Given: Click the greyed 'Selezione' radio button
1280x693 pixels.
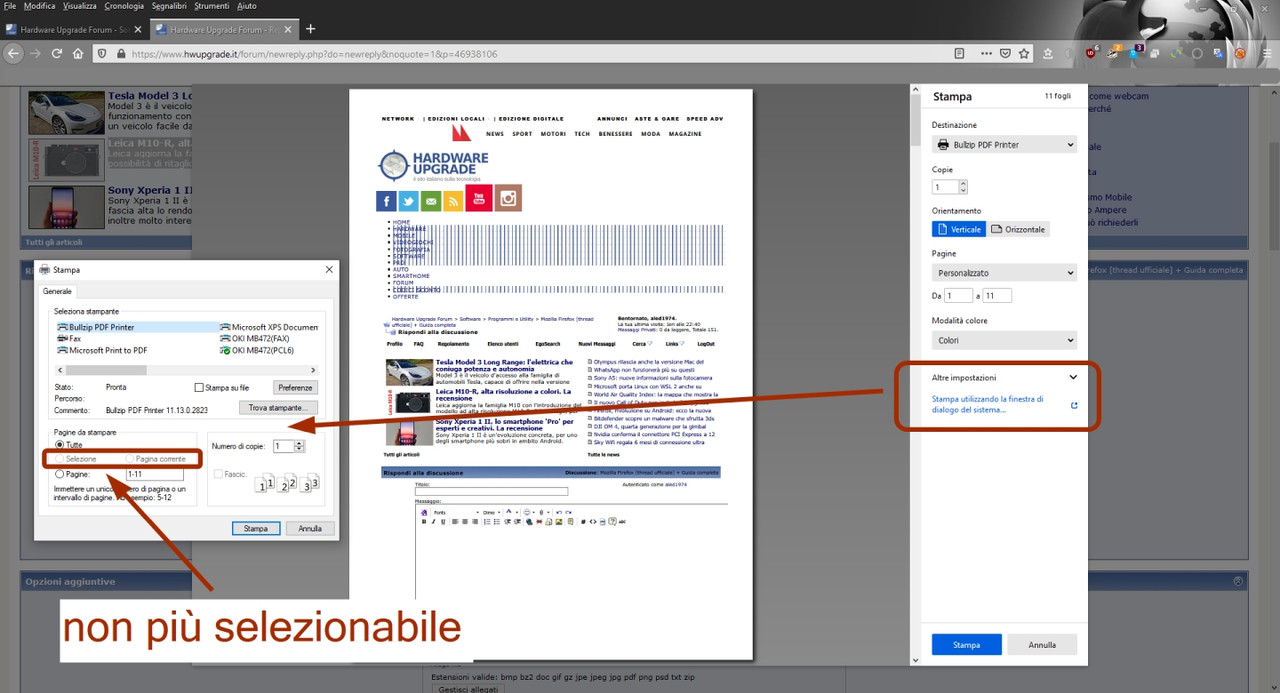Looking at the screenshot, I should 60,459.
